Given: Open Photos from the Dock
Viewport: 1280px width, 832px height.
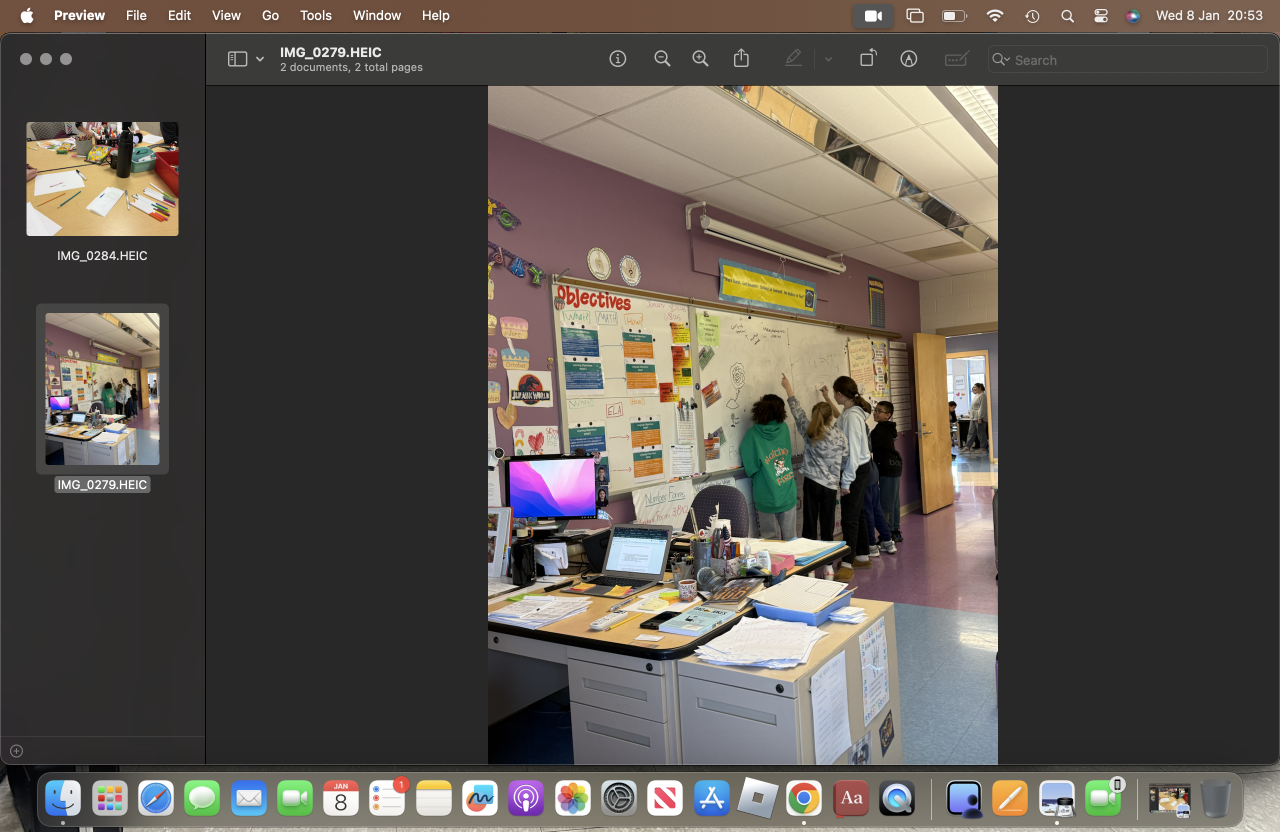Looking at the screenshot, I should pyautogui.click(x=573, y=798).
